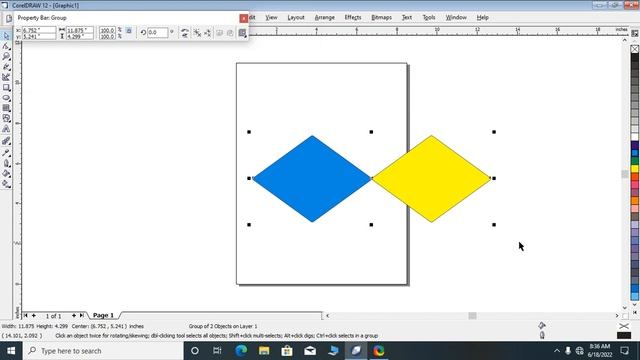Open the Text menu
The height and width of the screenshot is (360, 640).
click(x=407, y=18)
